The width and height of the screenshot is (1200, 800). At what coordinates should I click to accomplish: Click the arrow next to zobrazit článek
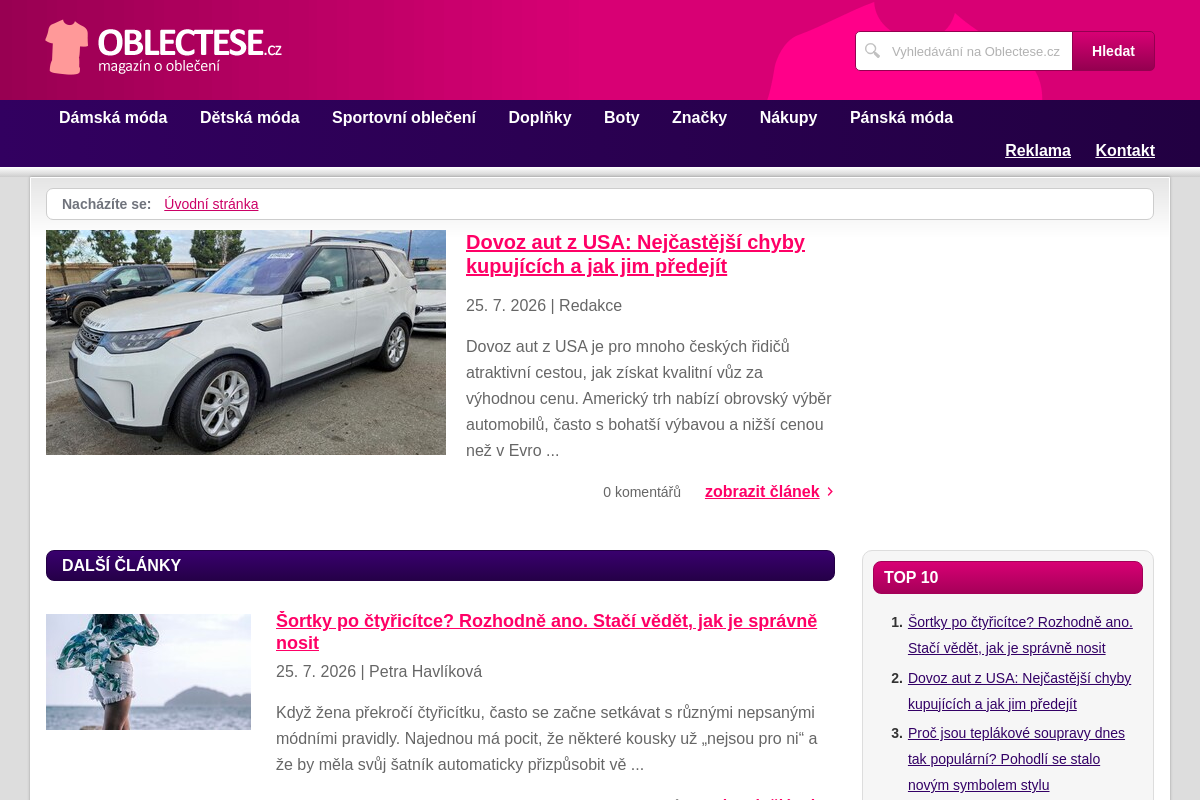pos(830,492)
